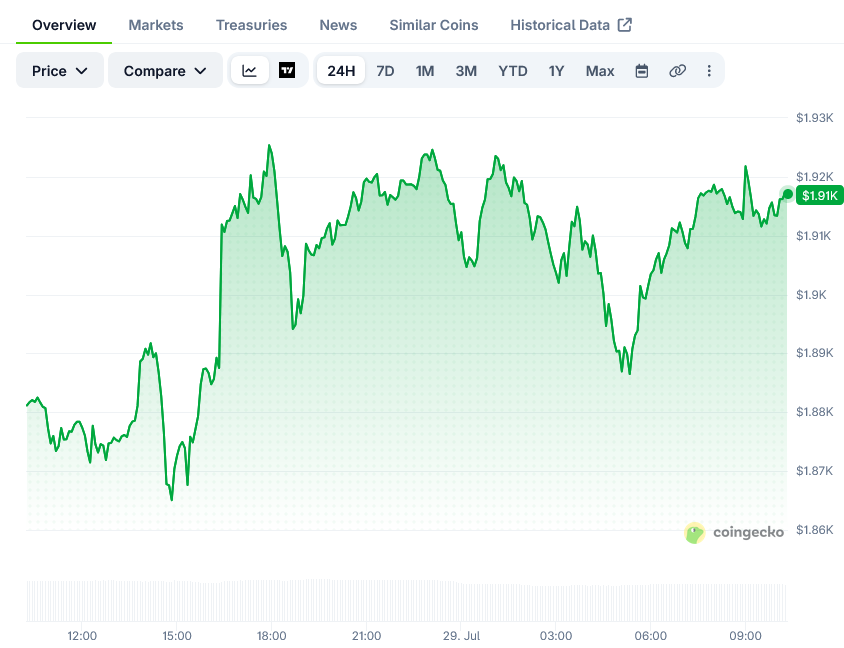Image resolution: width=844 pixels, height=648 pixels.
Task: Select the Max time range
Action: (600, 71)
